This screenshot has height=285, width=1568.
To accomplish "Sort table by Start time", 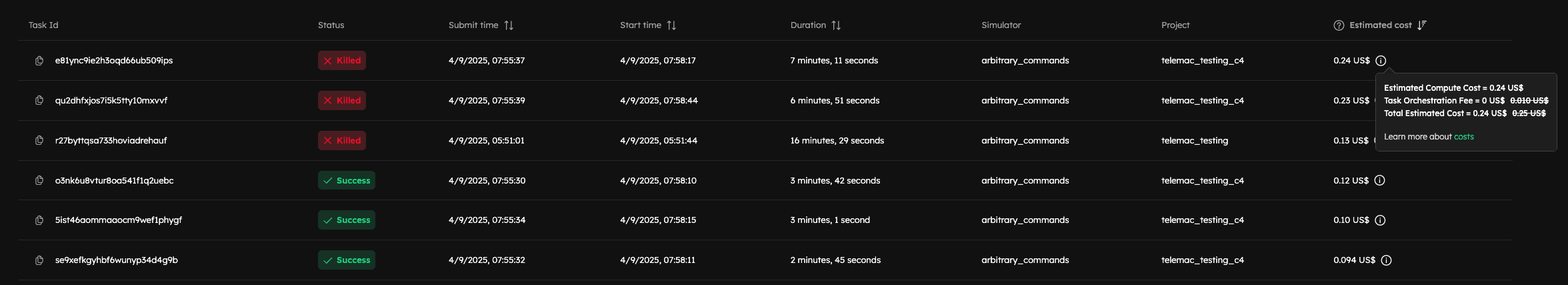I will click(x=671, y=25).
